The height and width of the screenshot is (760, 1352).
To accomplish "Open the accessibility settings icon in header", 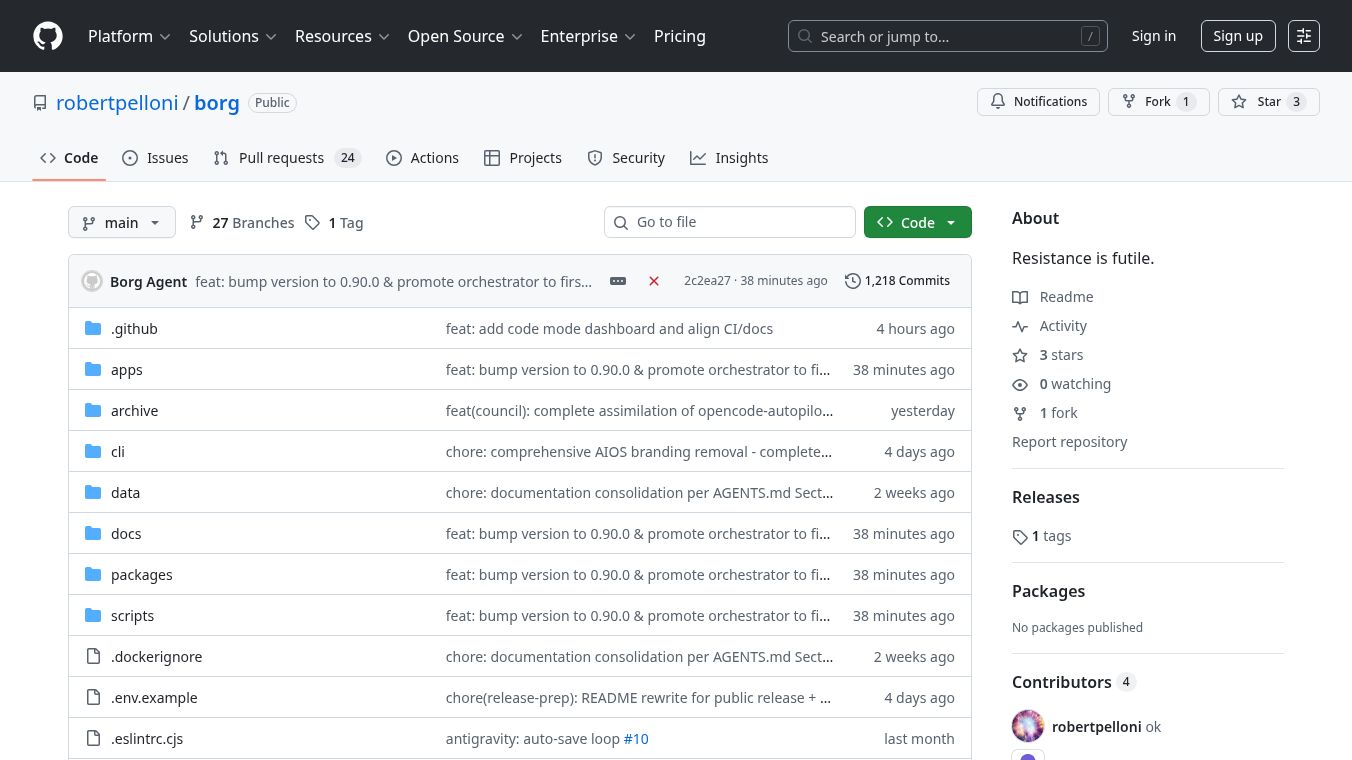I will [x=1303, y=36].
